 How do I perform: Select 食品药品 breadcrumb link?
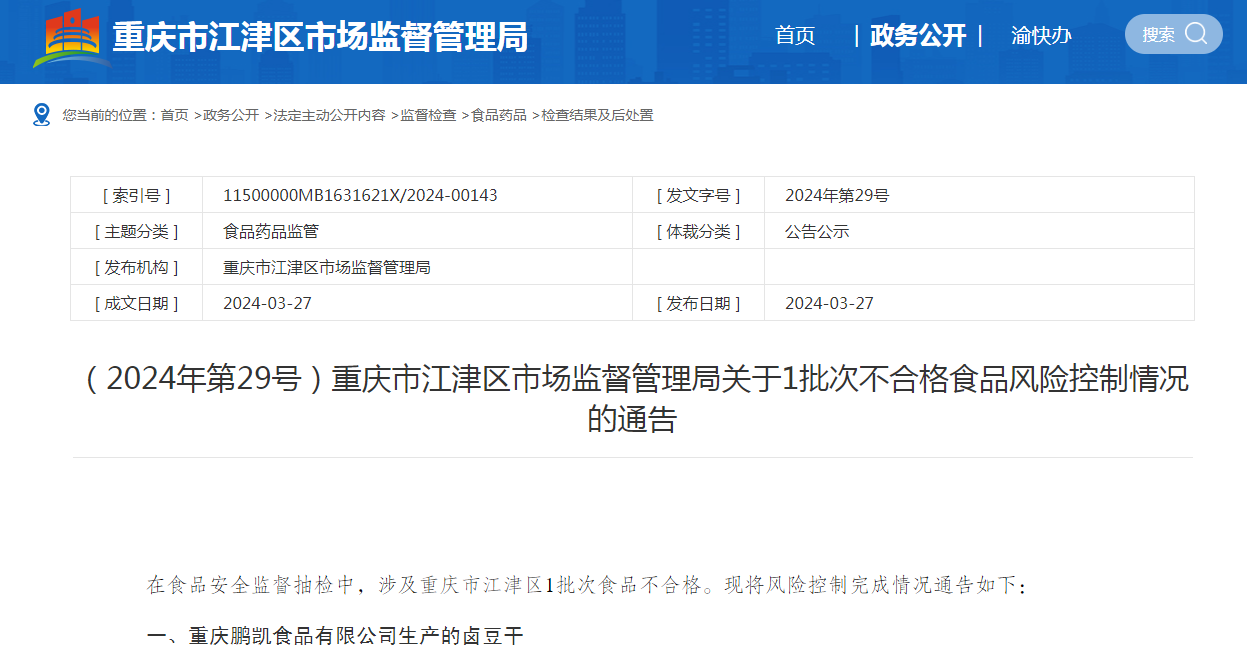point(499,115)
